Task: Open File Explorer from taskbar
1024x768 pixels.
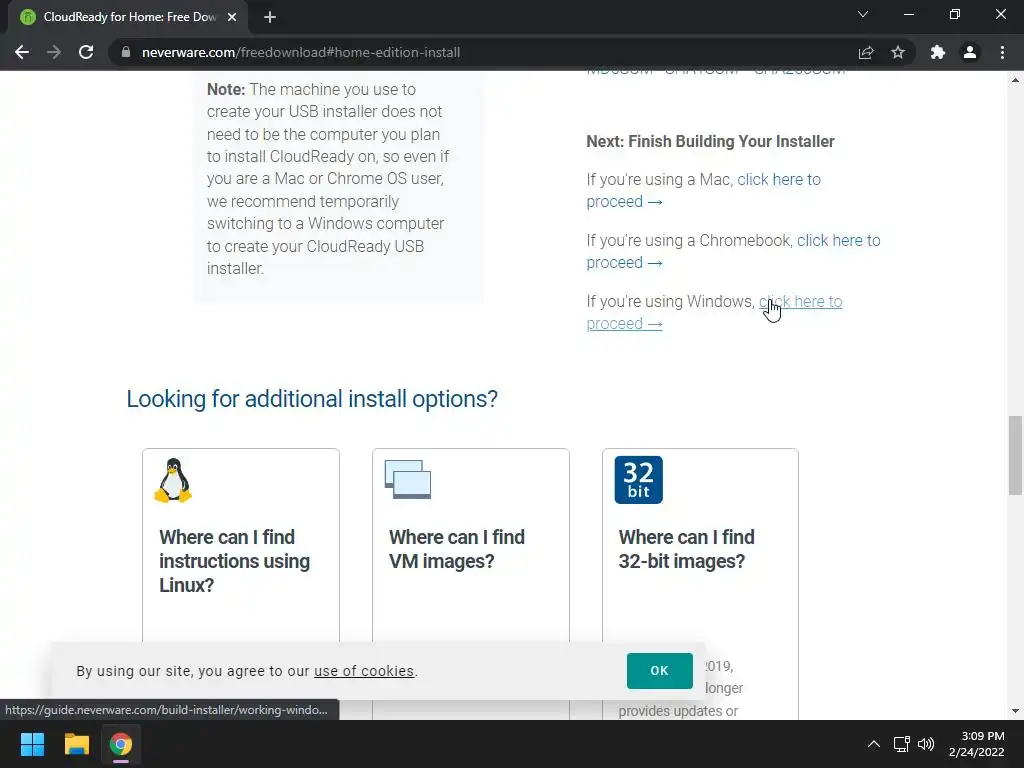Action: click(x=76, y=744)
